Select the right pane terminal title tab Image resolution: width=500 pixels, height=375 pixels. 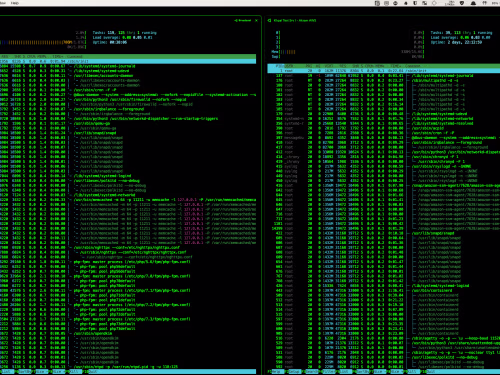tap(295, 20)
